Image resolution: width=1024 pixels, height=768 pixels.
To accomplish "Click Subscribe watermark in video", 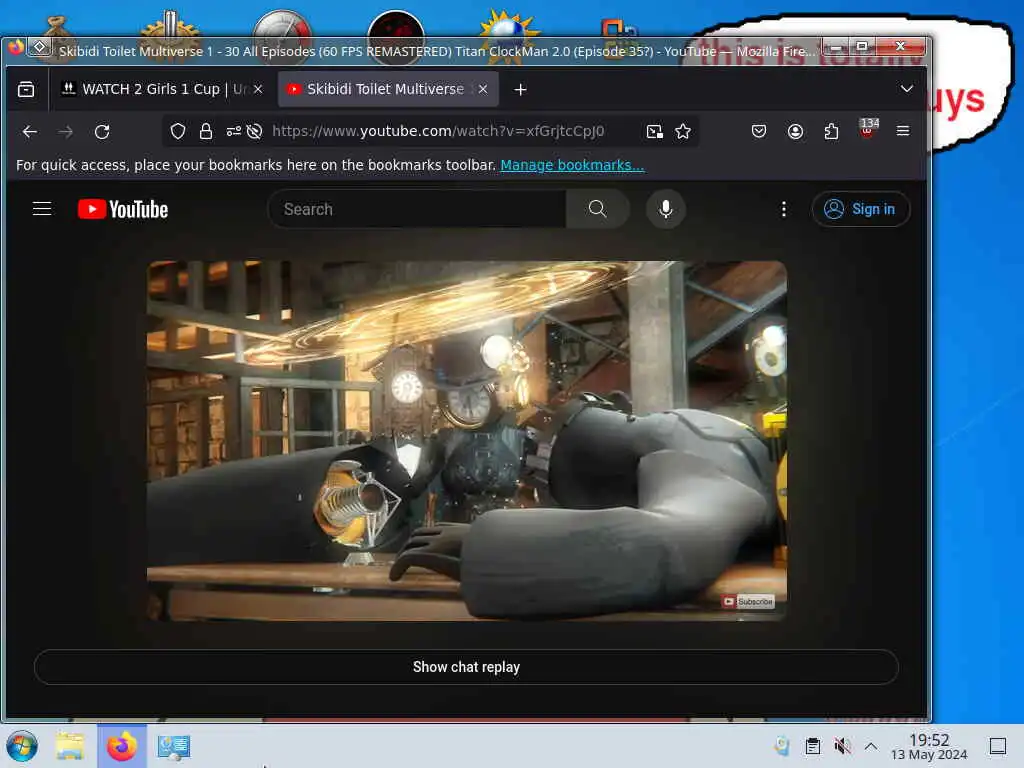I will 748,601.
